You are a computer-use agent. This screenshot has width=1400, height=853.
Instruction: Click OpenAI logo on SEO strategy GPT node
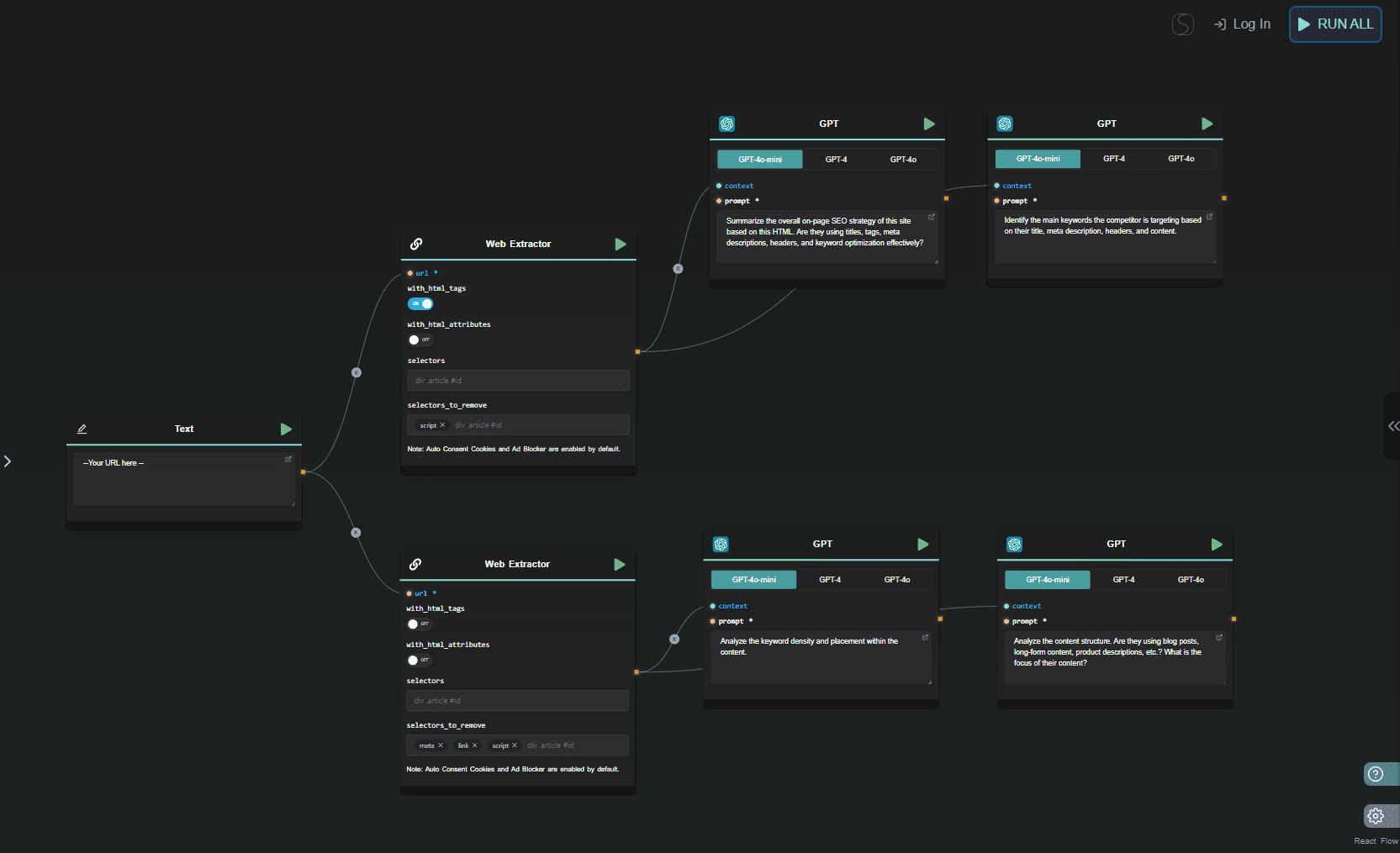[x=727, y=124]
